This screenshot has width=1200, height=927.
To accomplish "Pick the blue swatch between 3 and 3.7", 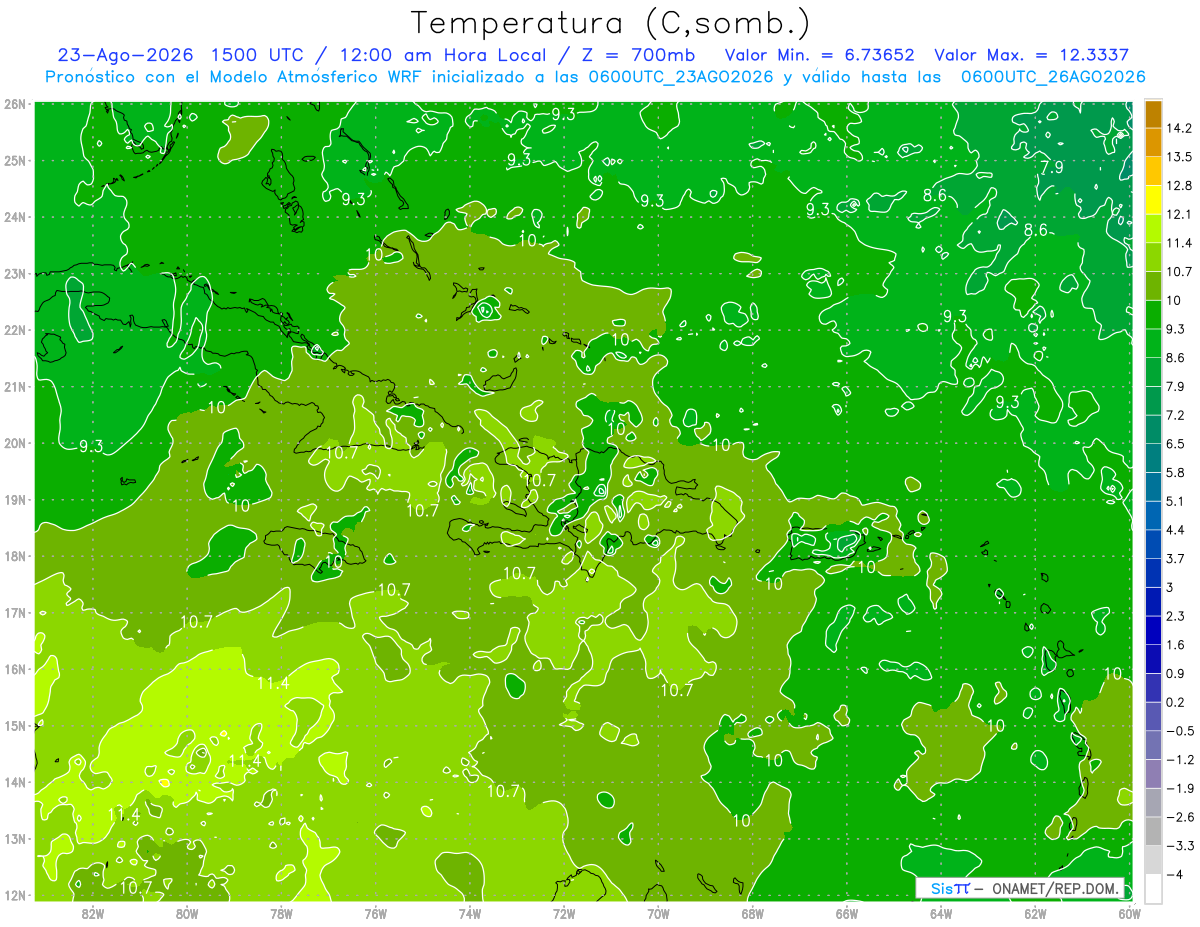I will click(x=1153, y=572).
